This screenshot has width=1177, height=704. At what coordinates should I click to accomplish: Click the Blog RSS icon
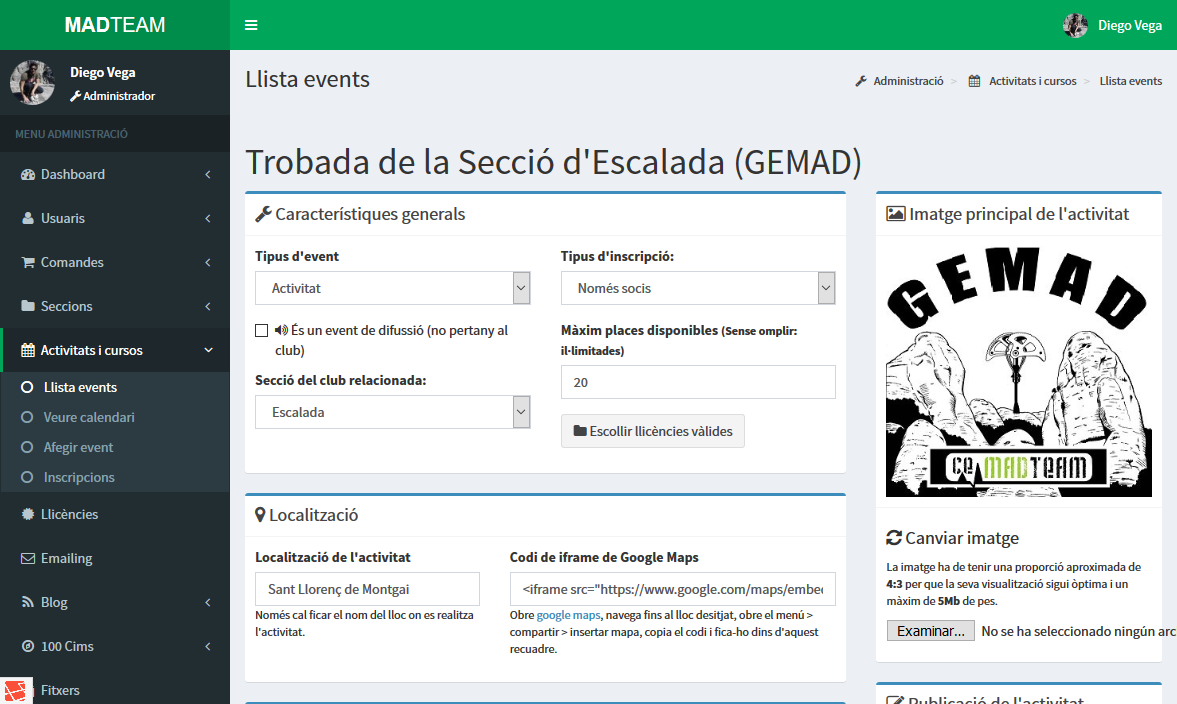coord(28,602)
